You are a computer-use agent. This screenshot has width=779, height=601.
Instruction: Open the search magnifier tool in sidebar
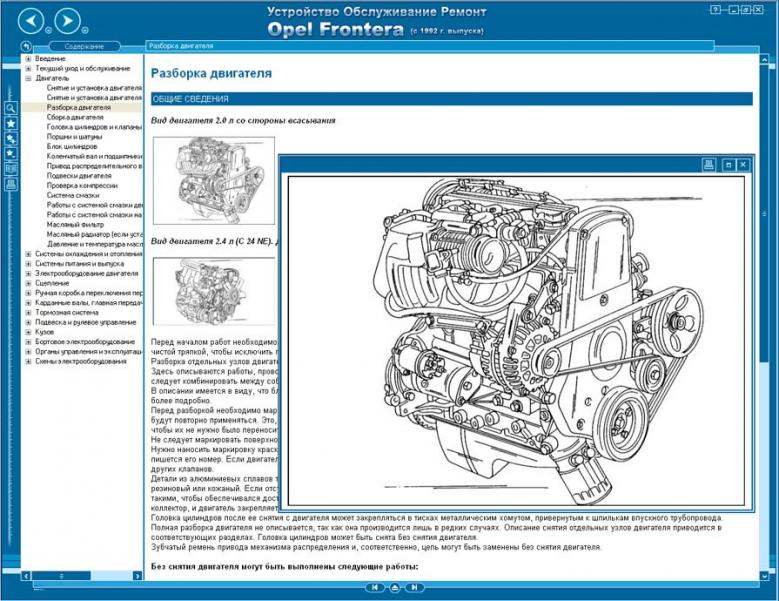[x=11, y=108]
